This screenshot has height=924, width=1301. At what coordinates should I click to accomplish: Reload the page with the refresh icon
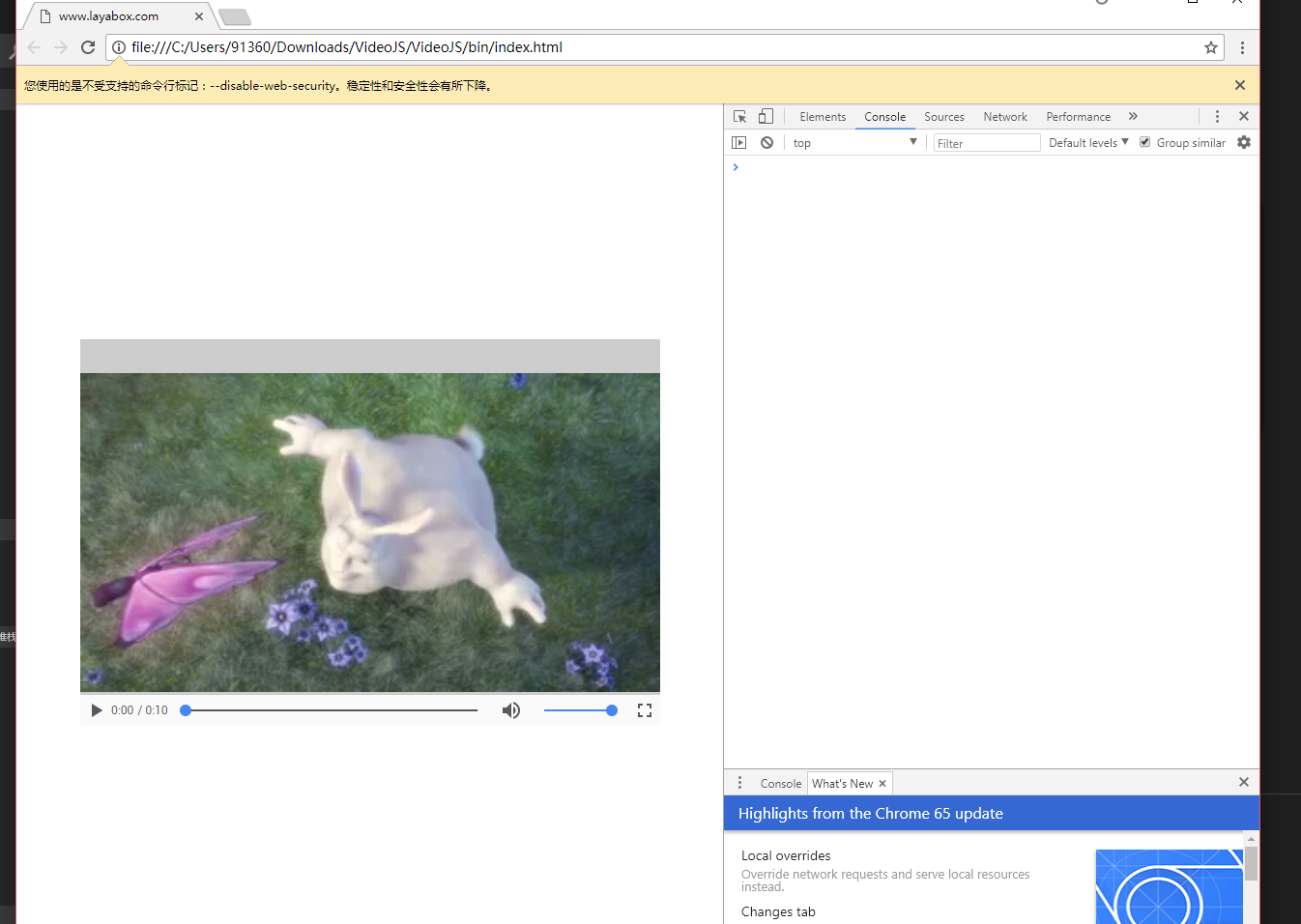click(88, 47)
